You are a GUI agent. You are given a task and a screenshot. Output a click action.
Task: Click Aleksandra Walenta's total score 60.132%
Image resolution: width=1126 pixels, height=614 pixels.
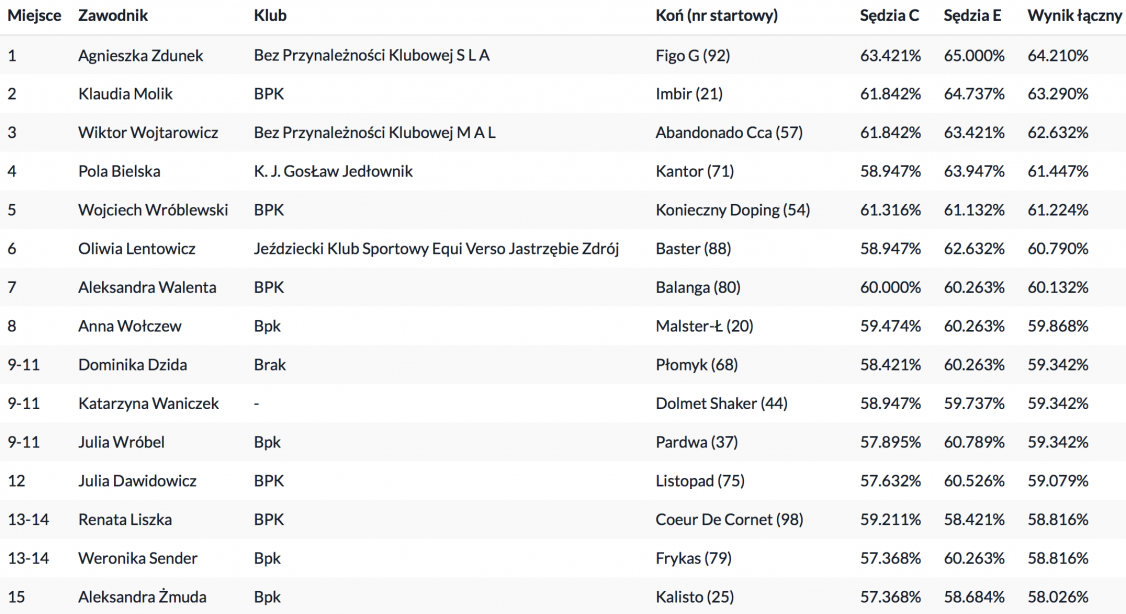tap(1058, 288)
